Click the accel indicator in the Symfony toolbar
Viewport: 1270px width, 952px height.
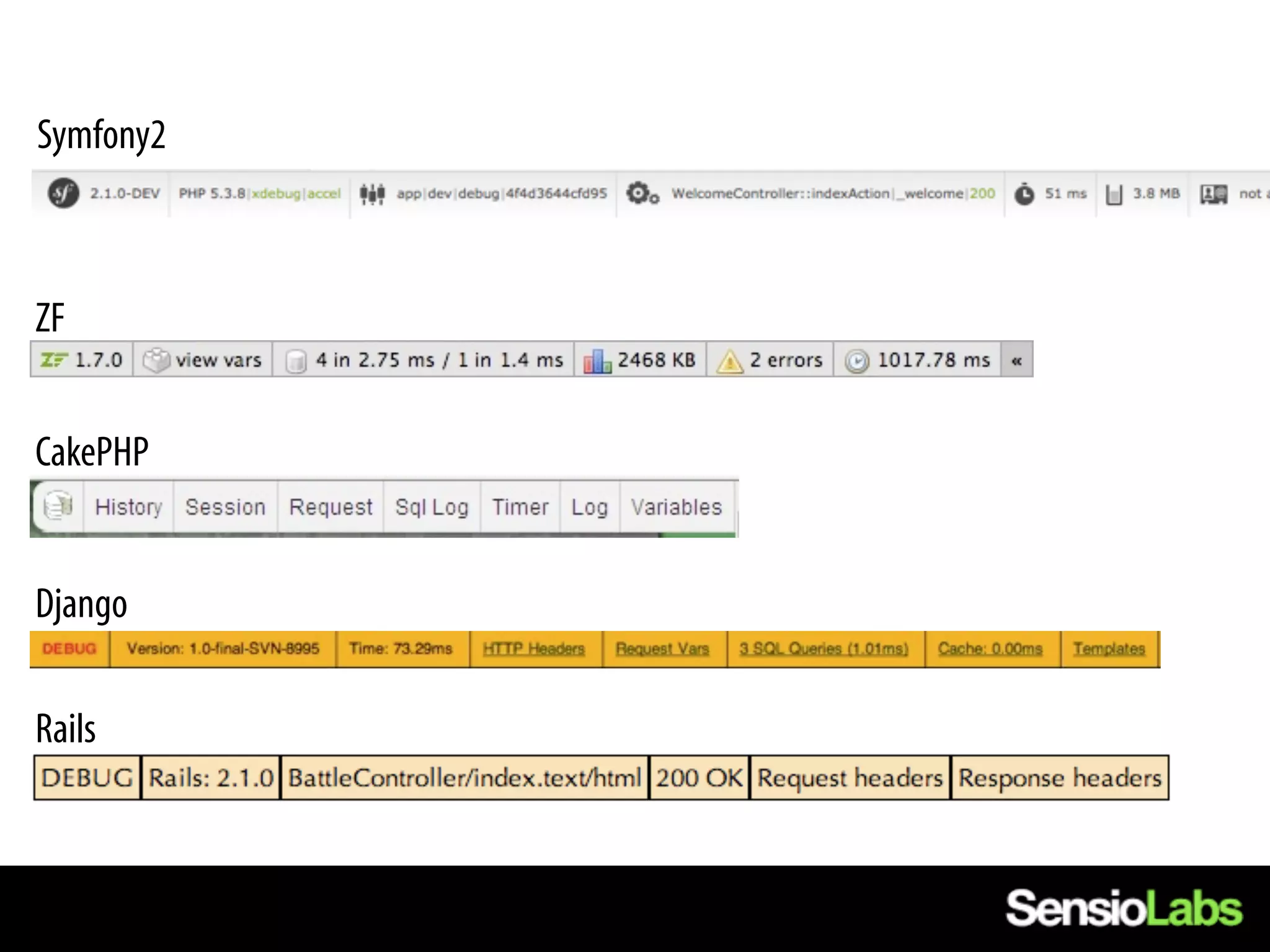coord(324,194)
